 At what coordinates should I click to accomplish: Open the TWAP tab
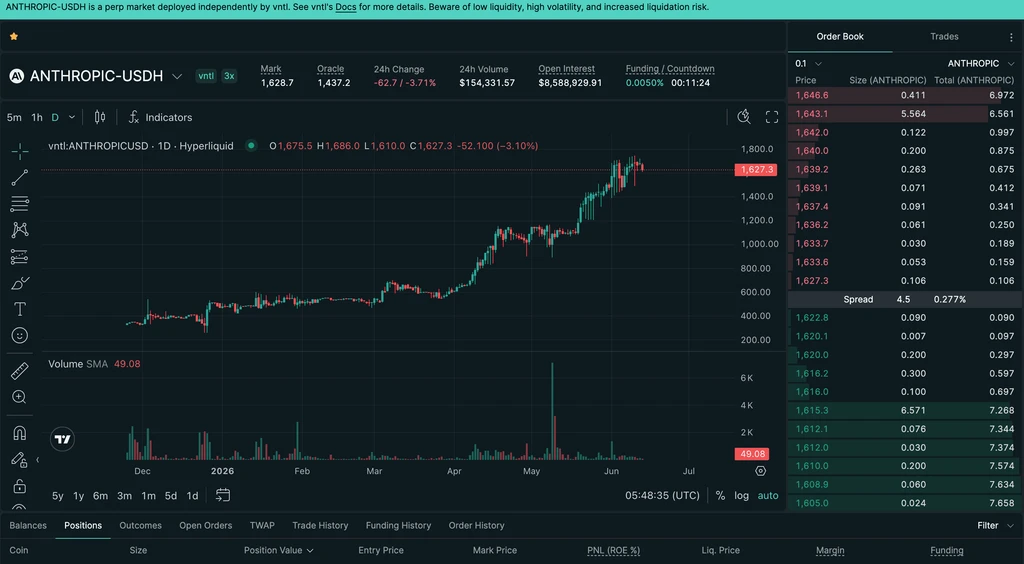pos(262,525)
